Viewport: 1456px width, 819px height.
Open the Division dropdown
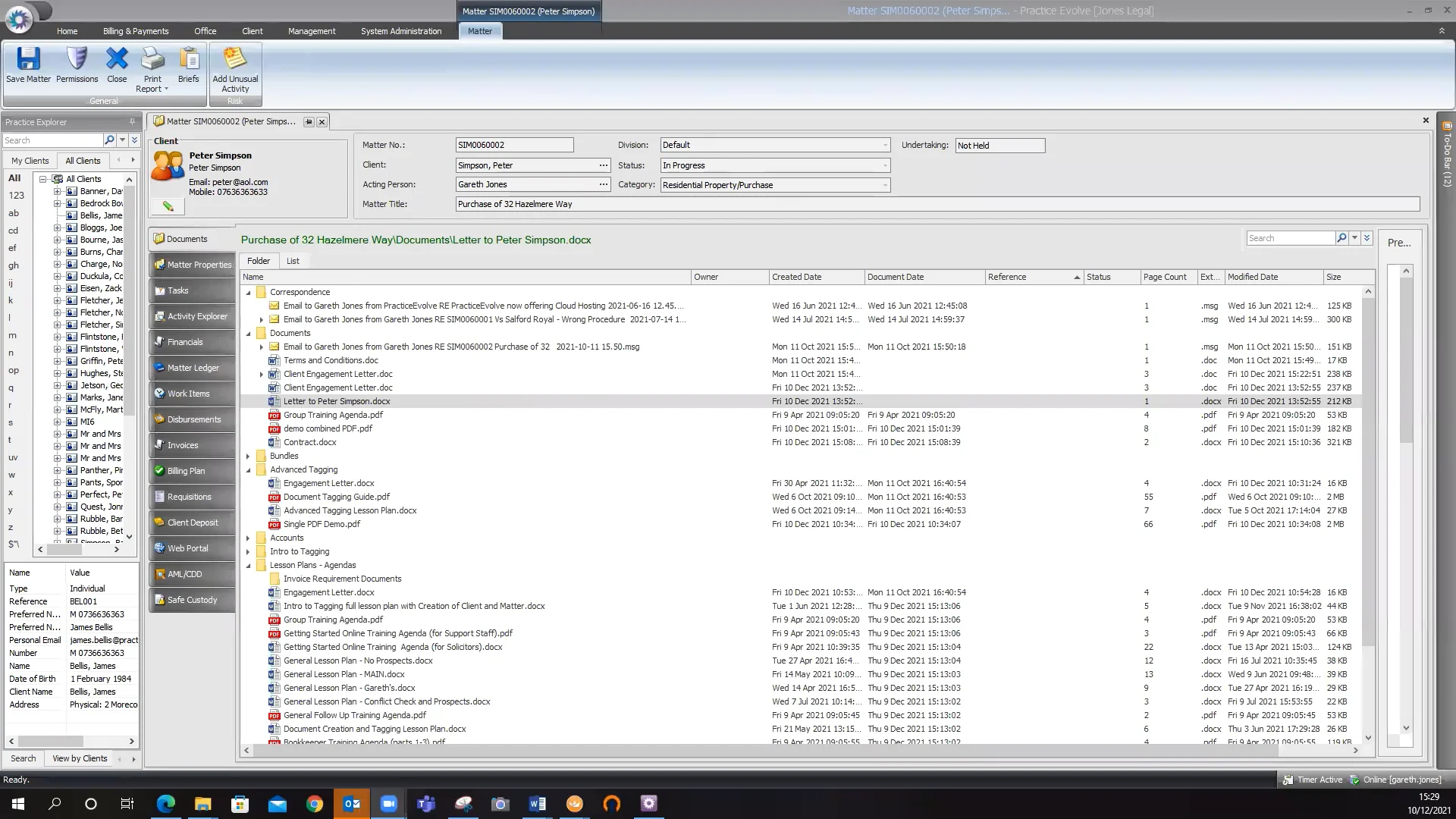(884, 145)
